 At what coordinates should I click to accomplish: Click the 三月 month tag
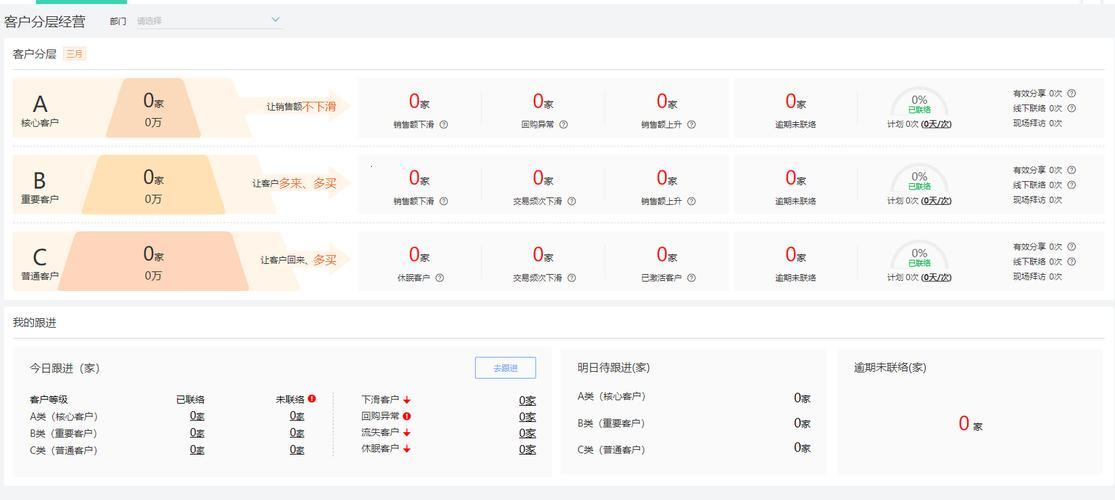pyautogui.click(x=75, y=53)
